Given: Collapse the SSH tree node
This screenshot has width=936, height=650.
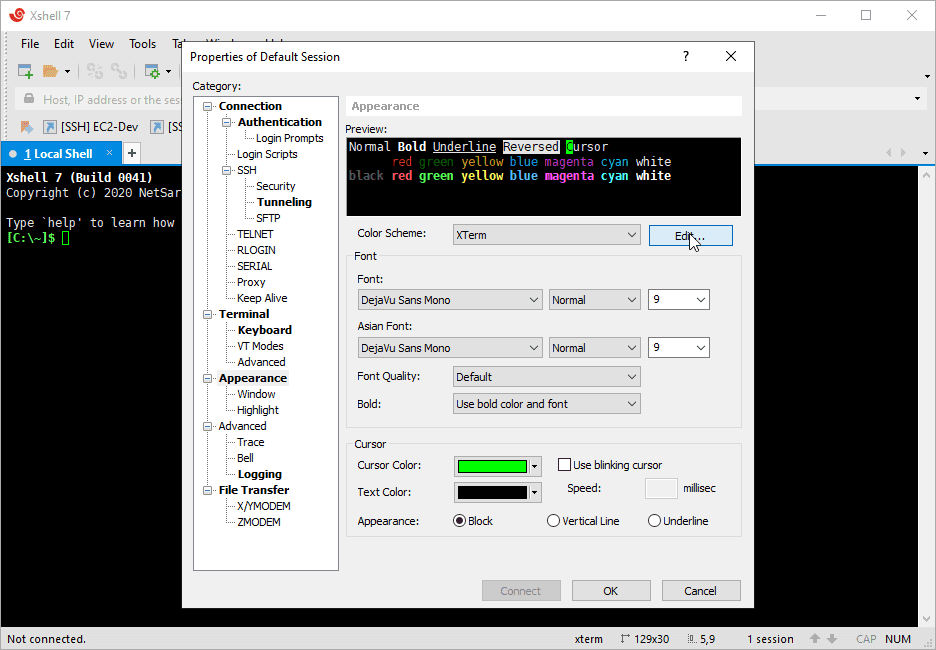Looking at the screenshot, I should click(226, 170).
